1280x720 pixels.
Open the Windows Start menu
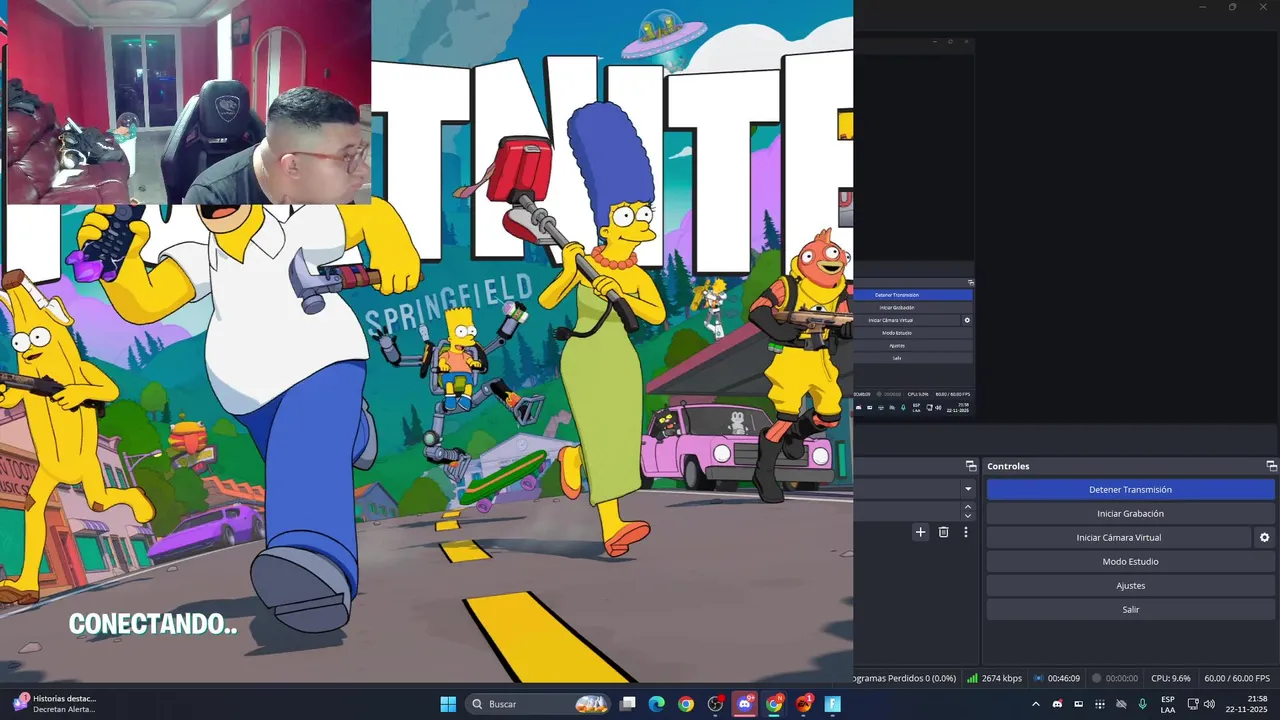pos(448,704)
